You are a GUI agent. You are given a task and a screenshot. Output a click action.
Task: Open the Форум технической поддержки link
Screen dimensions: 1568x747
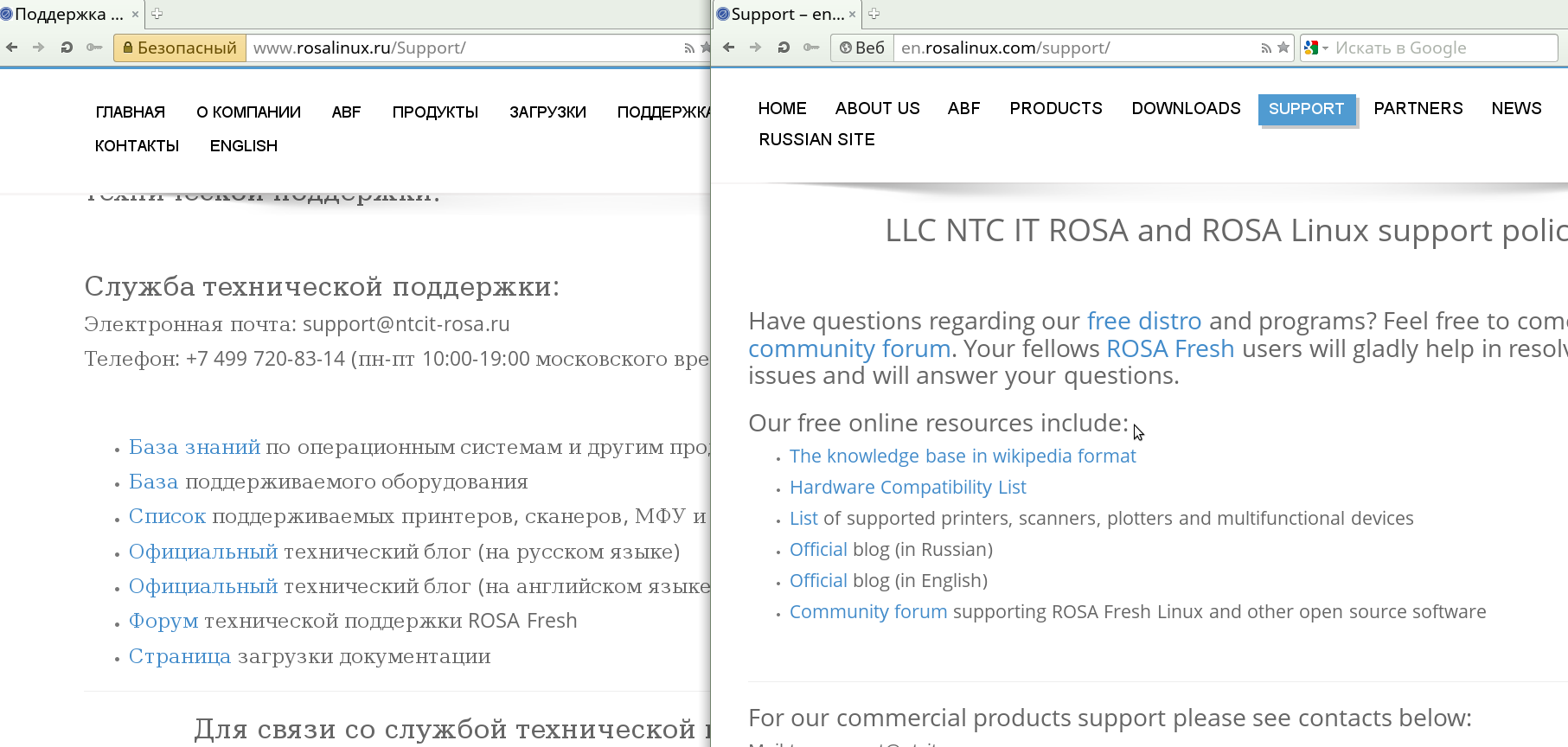[163, 621]
